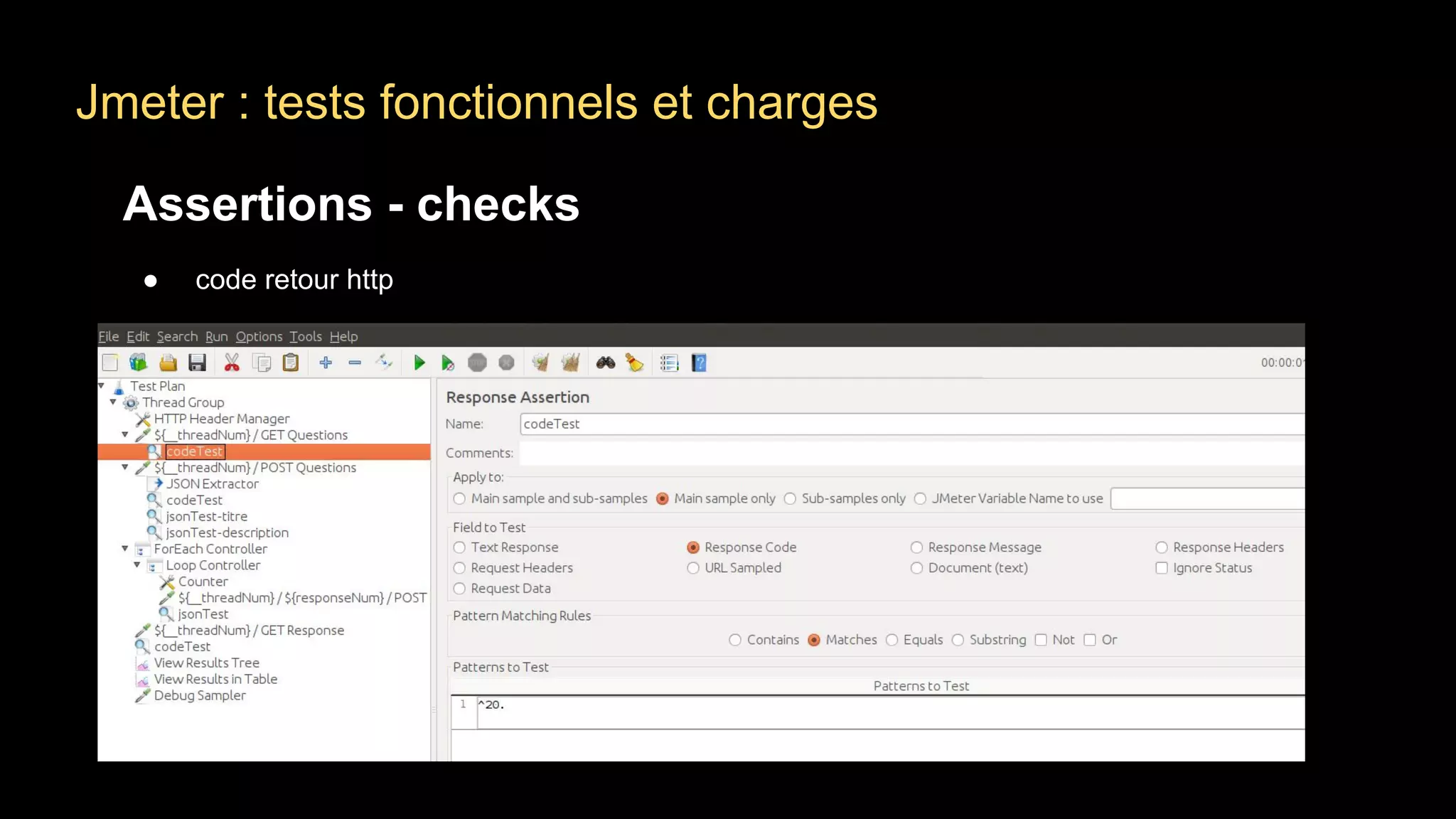Enable the Ignore Status checkbox
1456x819 pixels.
point(1162,568)
